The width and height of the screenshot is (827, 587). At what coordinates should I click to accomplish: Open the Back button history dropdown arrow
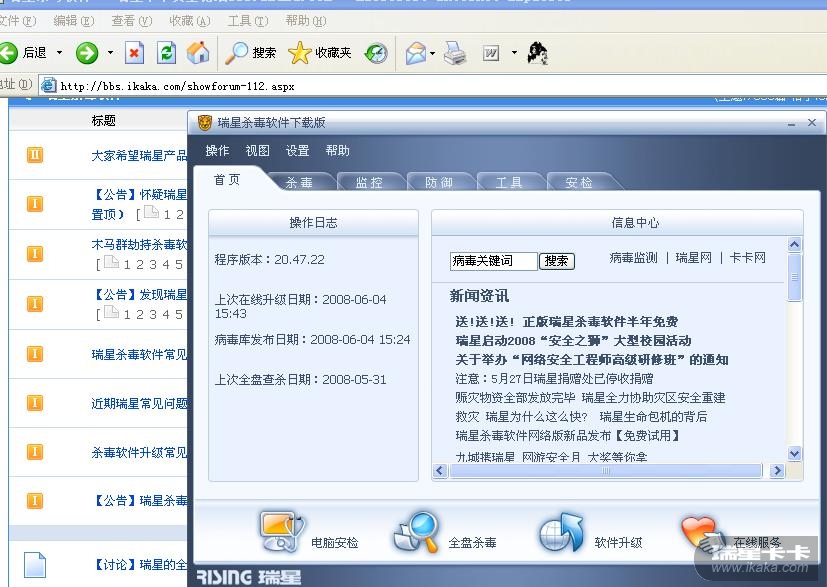tap(60, 53)
